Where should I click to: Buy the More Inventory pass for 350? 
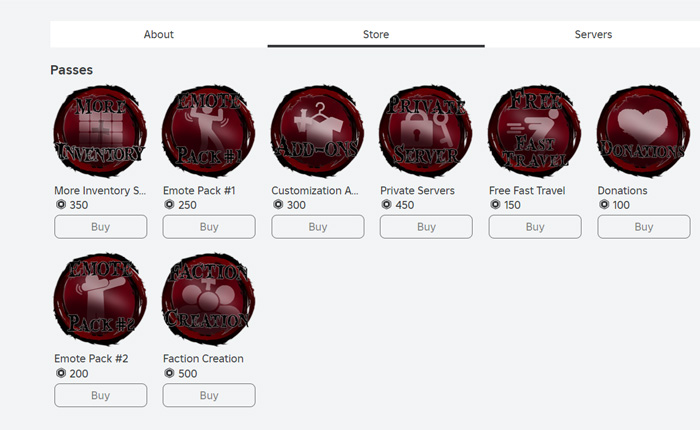point(100,227)
